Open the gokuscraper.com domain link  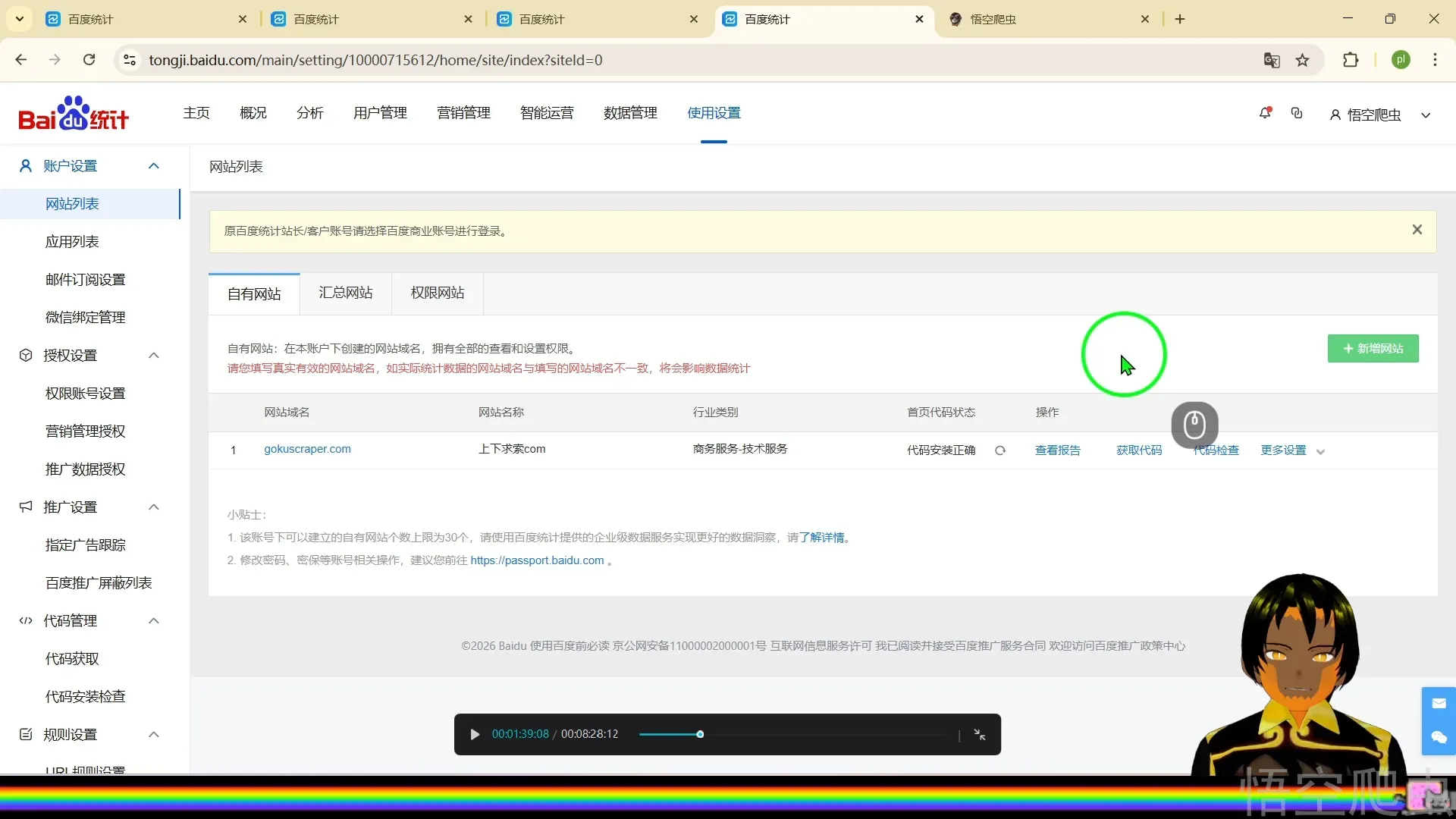click(307, 449)
